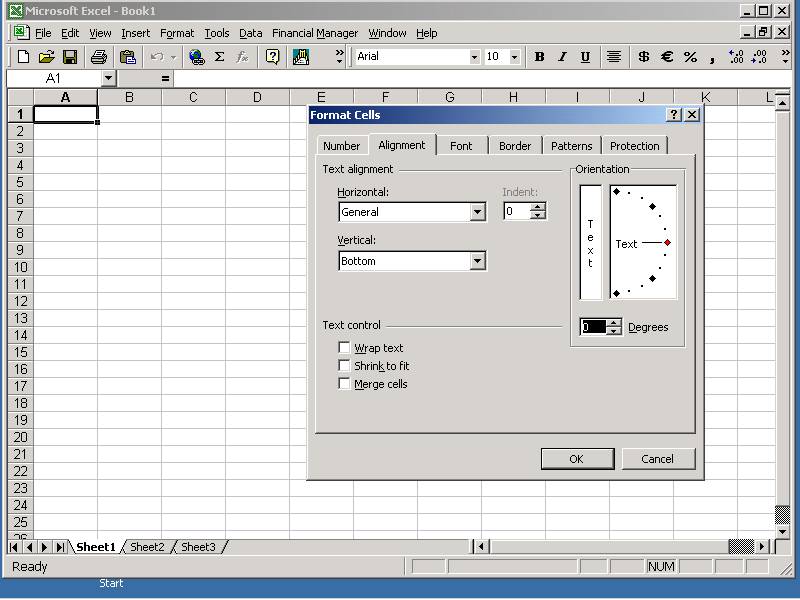800x600 pixels.
Task: Click the Print icon in toolbar
Action: (x=99, y=57)
